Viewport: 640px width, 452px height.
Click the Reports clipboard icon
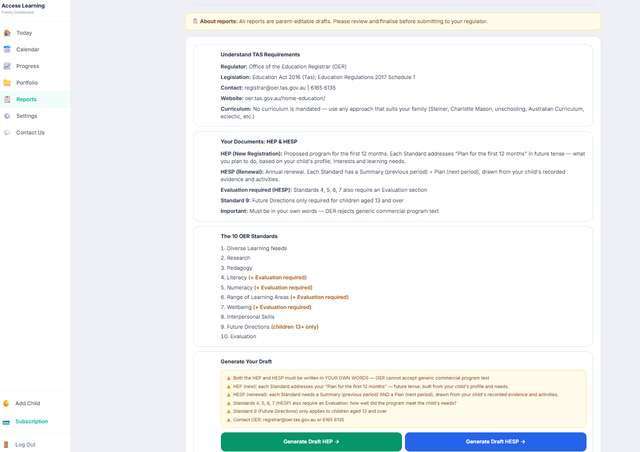pyautogui.click(x=7, y=99)
